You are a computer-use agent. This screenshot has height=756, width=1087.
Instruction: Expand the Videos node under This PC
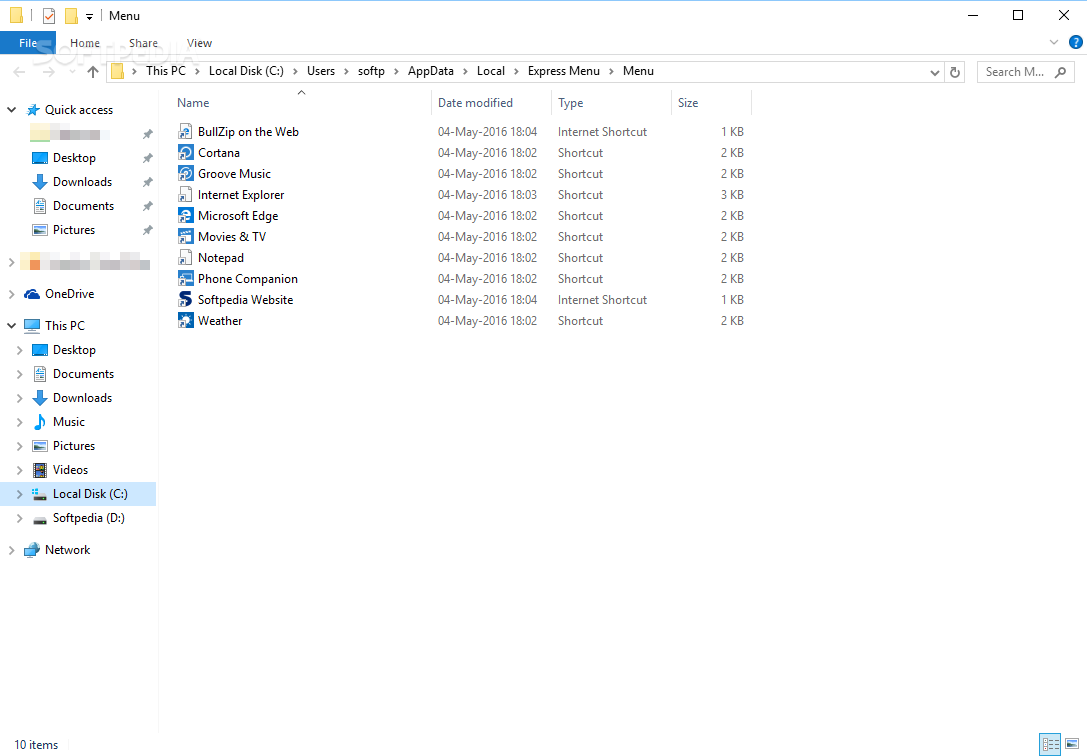(19, 470)
